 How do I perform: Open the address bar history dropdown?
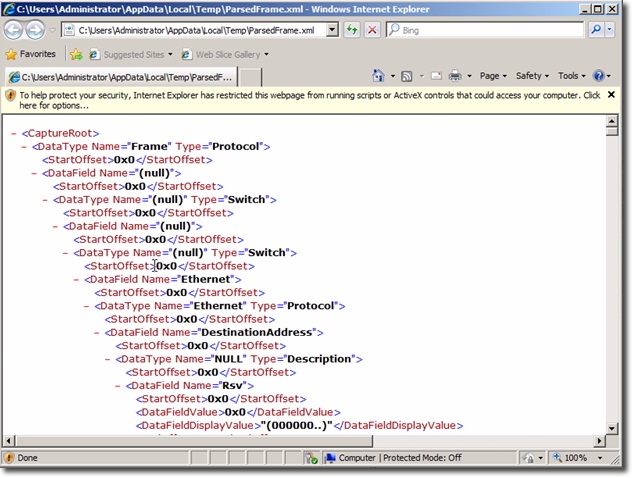pos(332,30)
